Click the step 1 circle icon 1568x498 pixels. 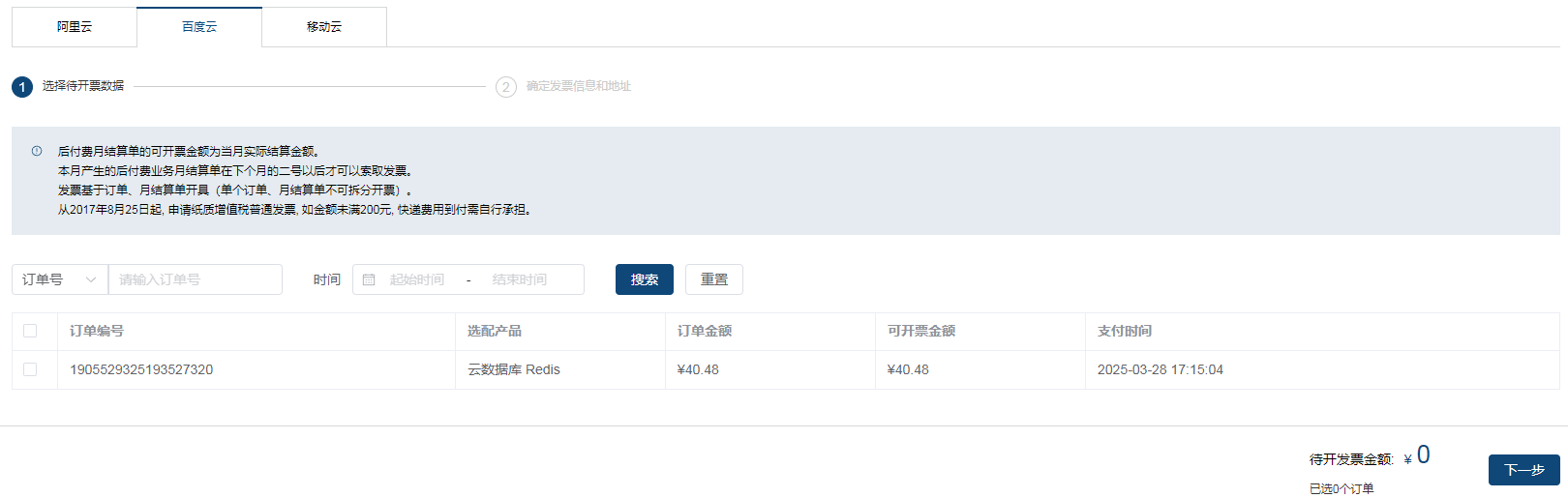22,87
